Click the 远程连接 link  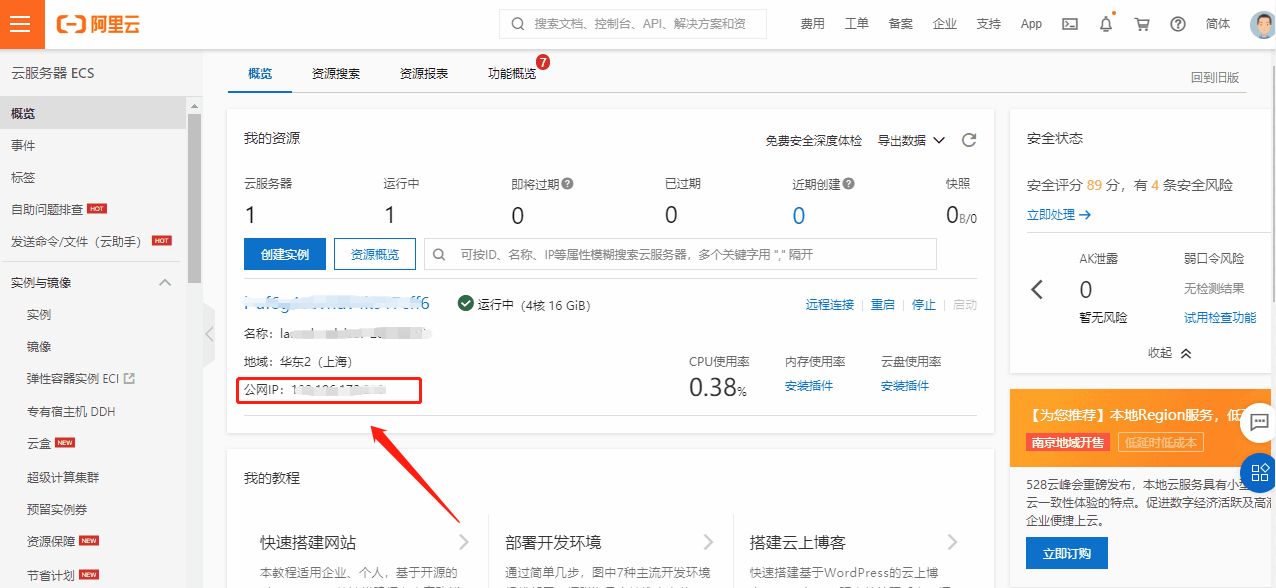tap(830, 305)
